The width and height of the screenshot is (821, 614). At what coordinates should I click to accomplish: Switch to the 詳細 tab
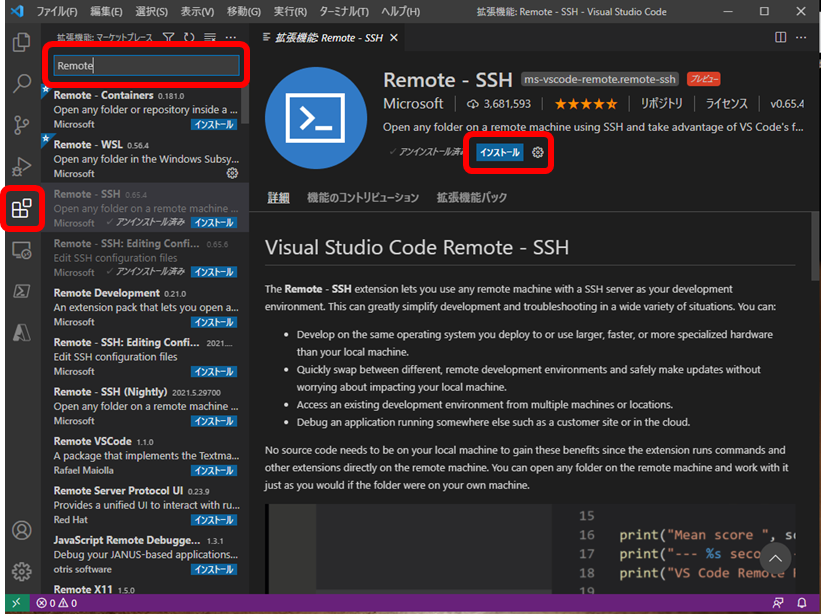tap(278, 197)
